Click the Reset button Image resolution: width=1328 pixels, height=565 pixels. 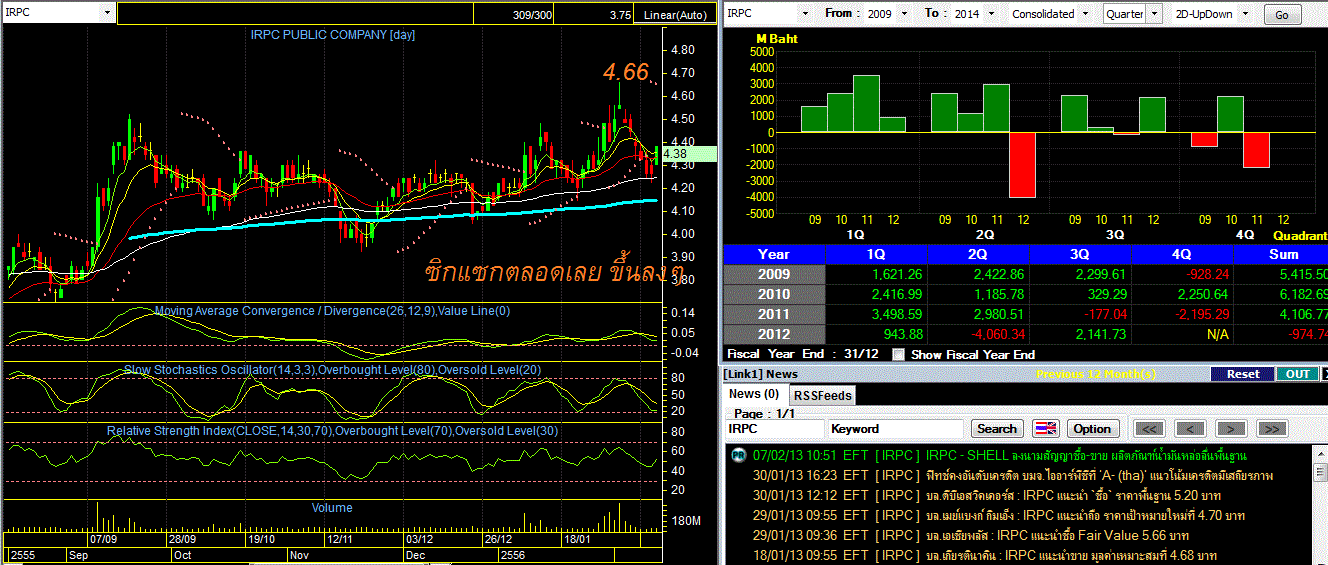pyautogui.click(x=1242, y=373)
